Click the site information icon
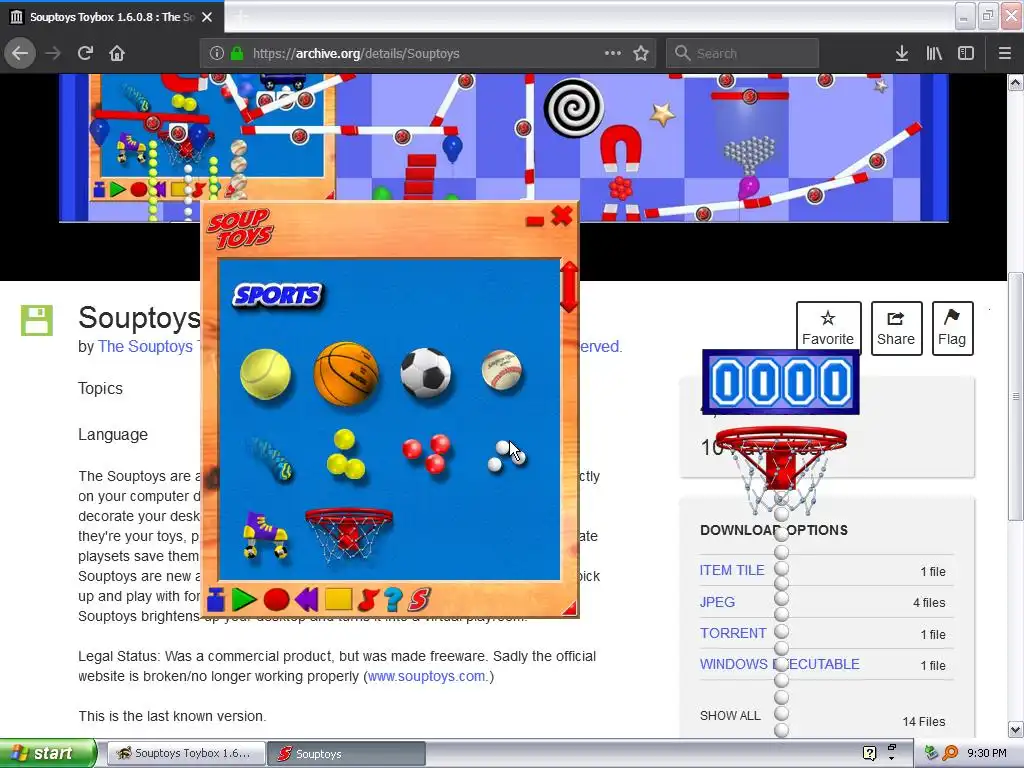 click(x=217, y=54)
